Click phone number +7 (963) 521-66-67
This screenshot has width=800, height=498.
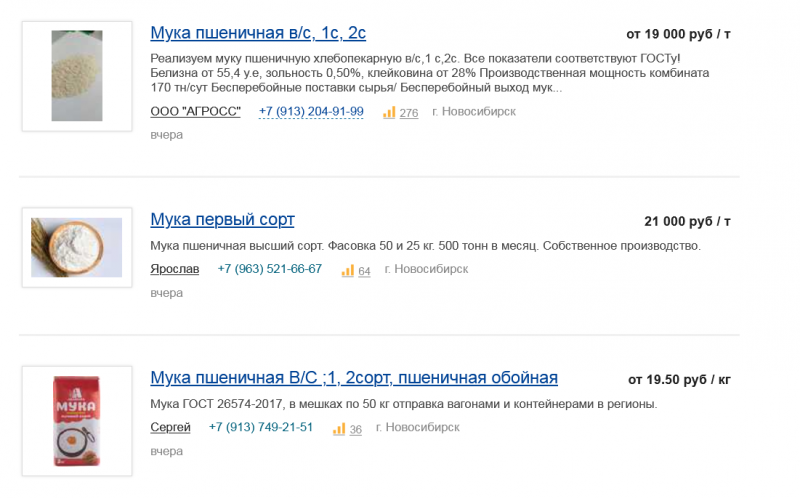270,269
